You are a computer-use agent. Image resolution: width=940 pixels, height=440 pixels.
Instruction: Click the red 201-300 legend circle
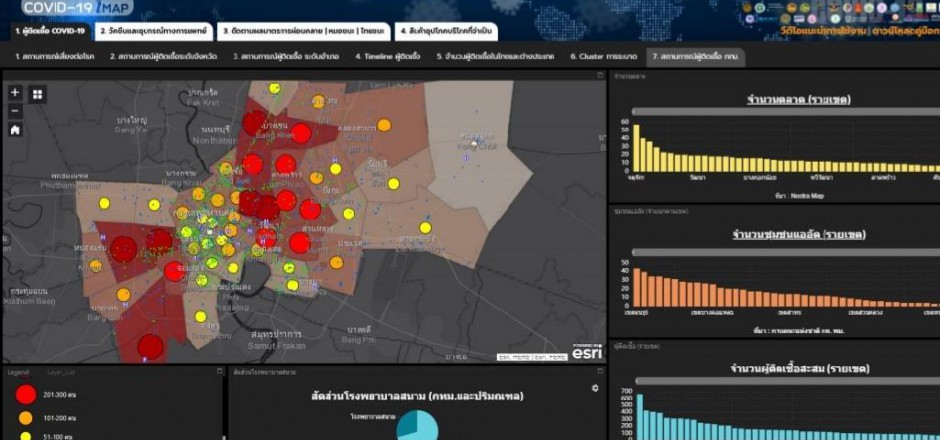point(26,393)
